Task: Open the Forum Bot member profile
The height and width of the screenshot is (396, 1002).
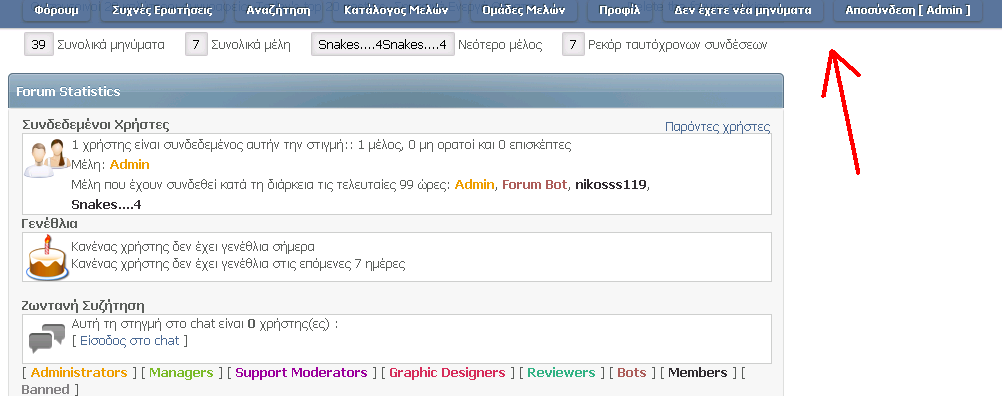Action: 535,185
